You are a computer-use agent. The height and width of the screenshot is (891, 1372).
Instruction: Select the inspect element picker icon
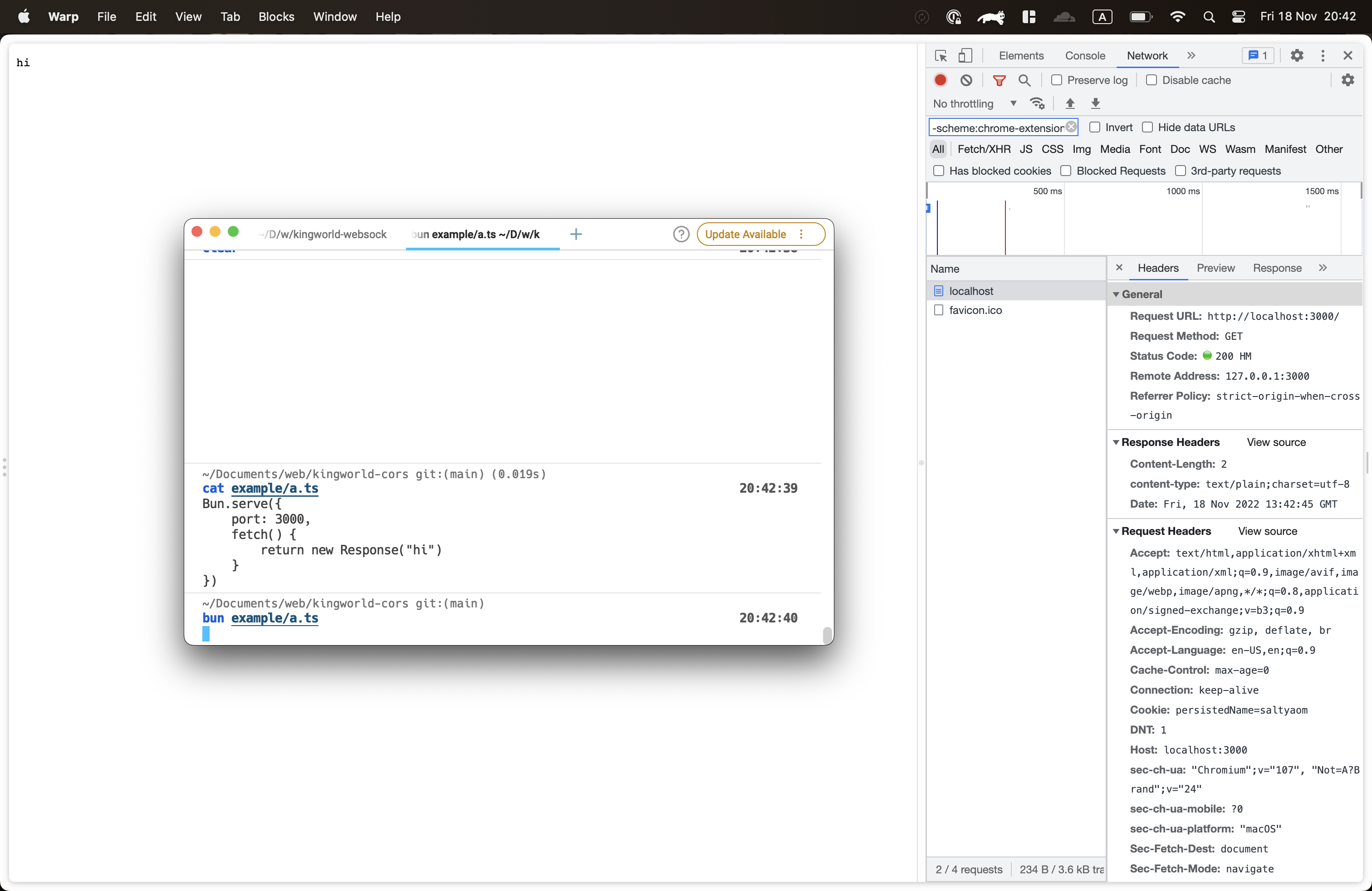point(941,56)
